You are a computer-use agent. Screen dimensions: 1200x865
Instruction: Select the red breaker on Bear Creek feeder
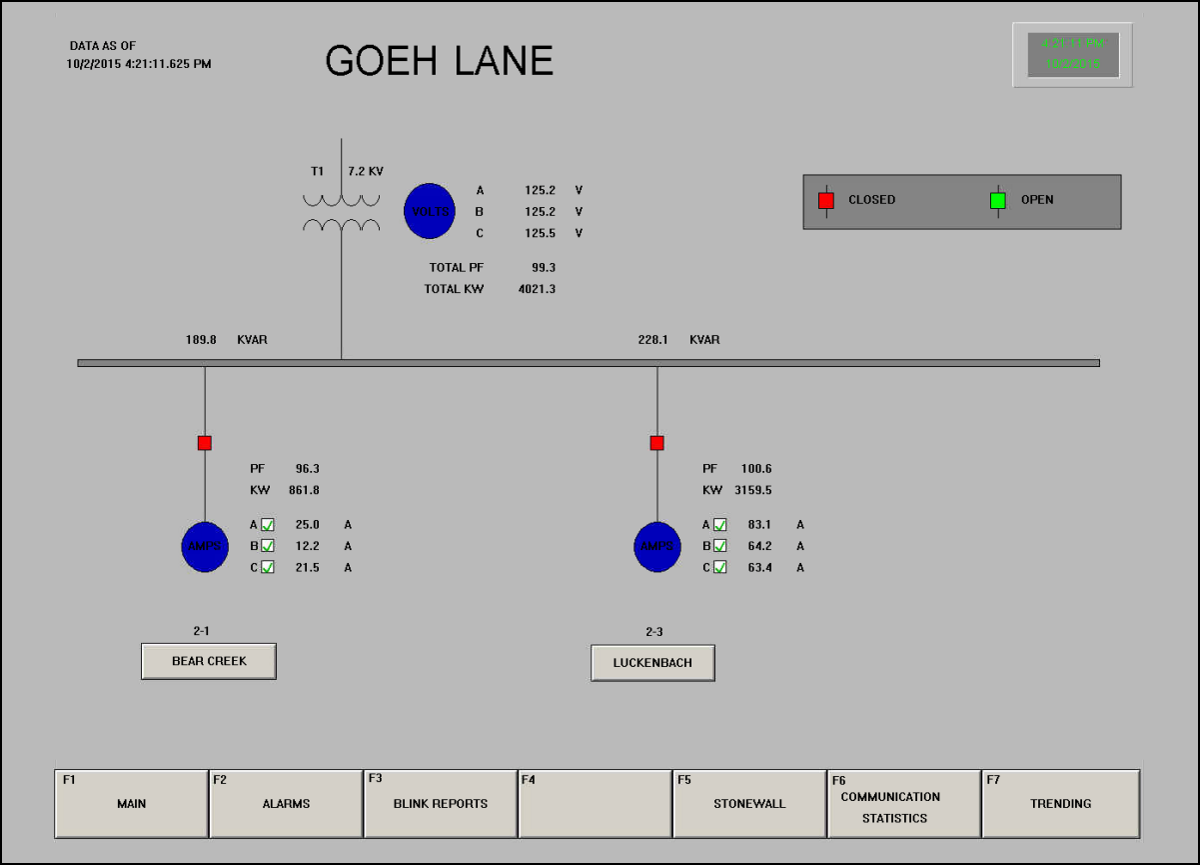pos(205,443)
